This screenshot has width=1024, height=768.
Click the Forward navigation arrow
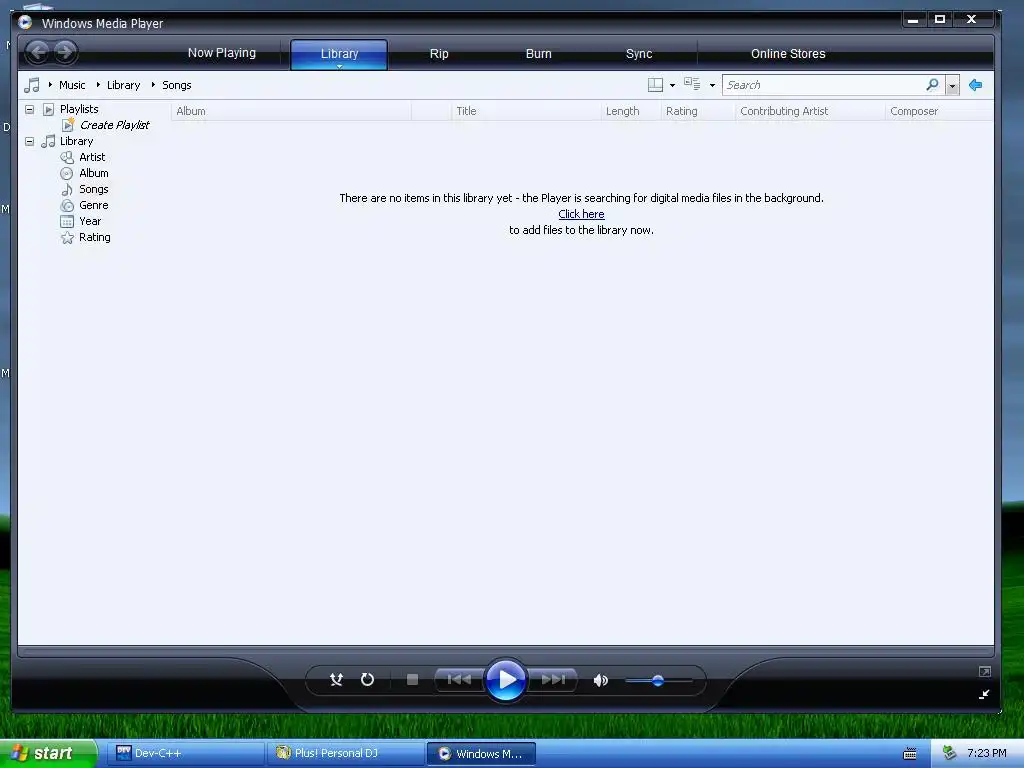[x=65, y=52]
